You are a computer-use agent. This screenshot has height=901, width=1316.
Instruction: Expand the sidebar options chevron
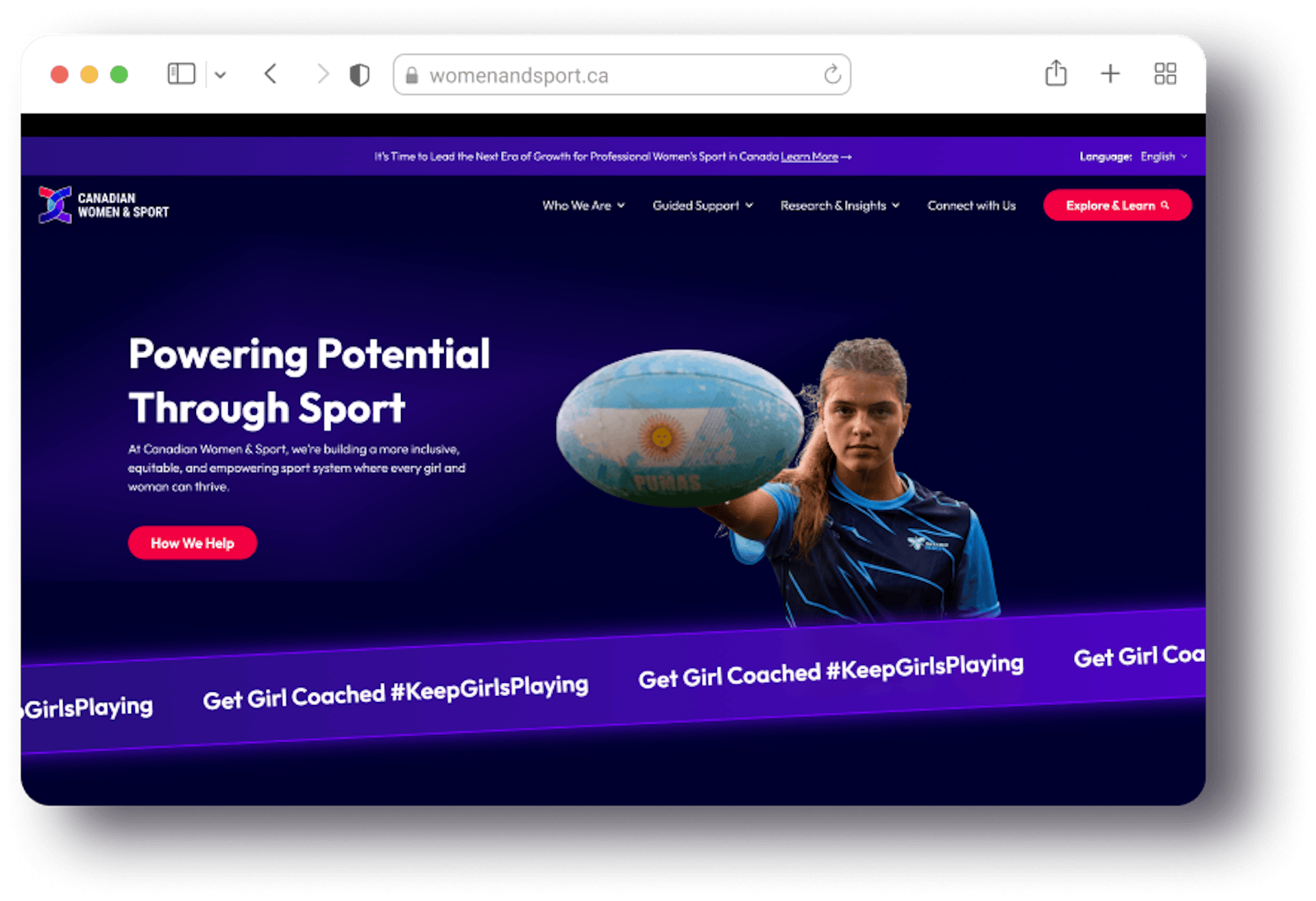pos(220,75)
